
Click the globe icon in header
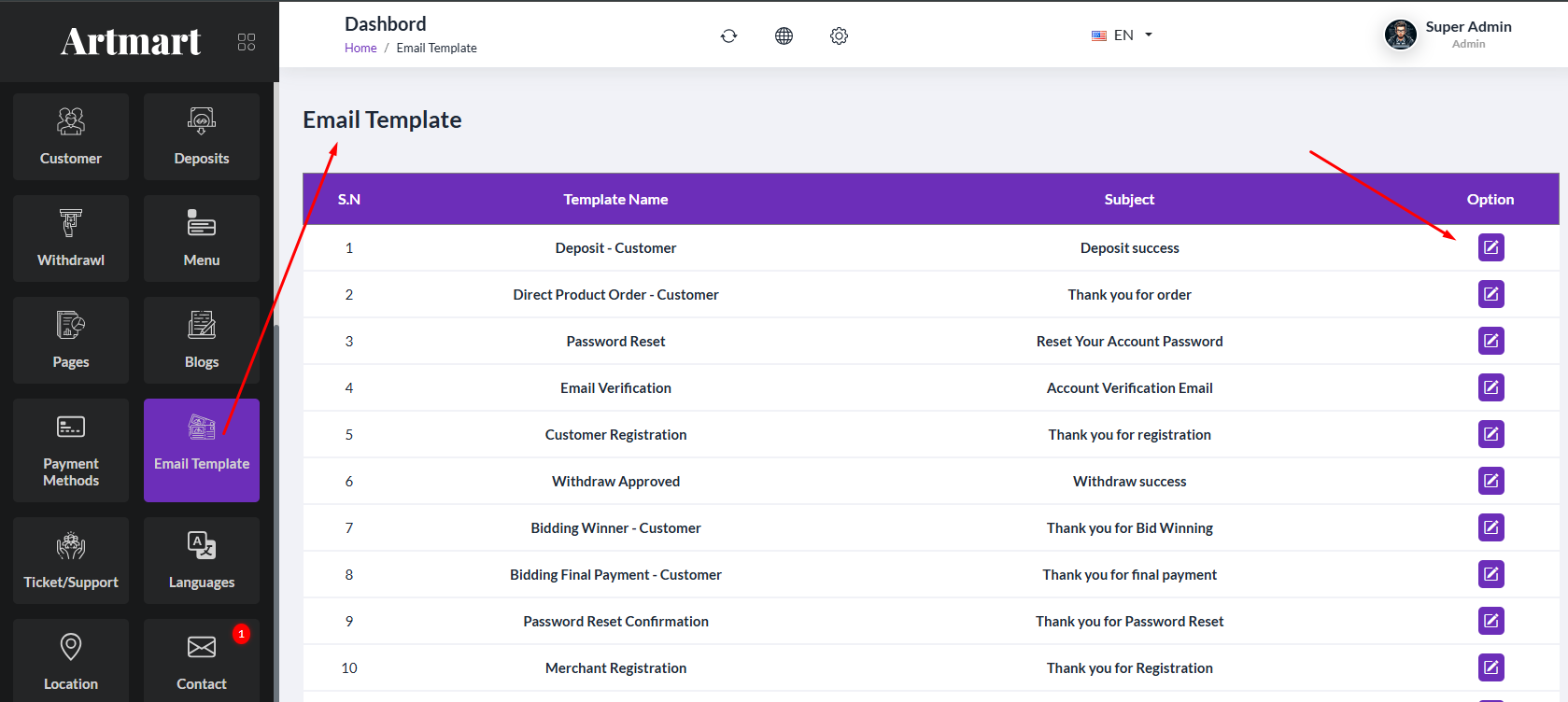pyautogui.click(x=784, y=35)
